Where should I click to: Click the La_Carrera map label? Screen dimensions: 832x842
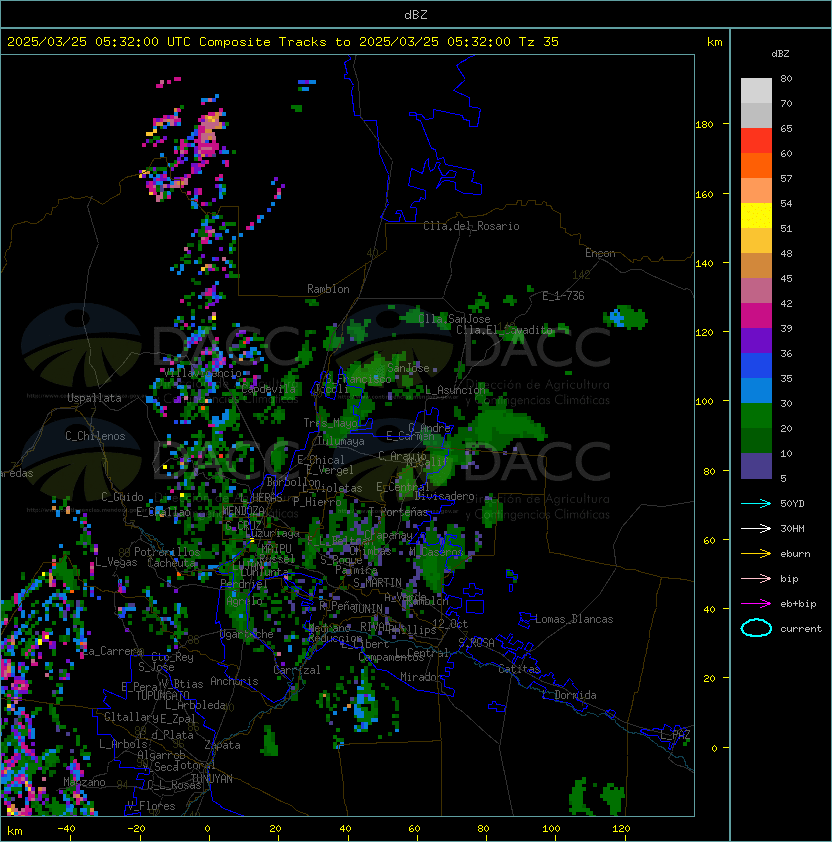(x=112, y=651)
